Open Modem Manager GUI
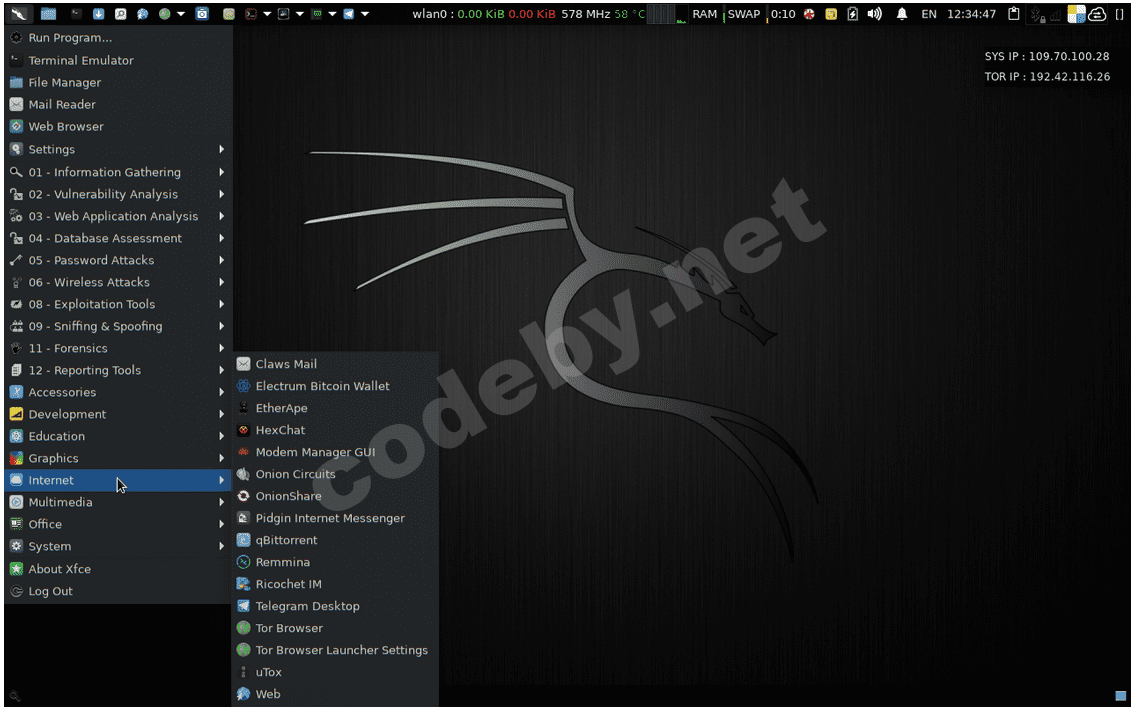The height and width of the screenshot is (709, 1132). click(335, 452)
